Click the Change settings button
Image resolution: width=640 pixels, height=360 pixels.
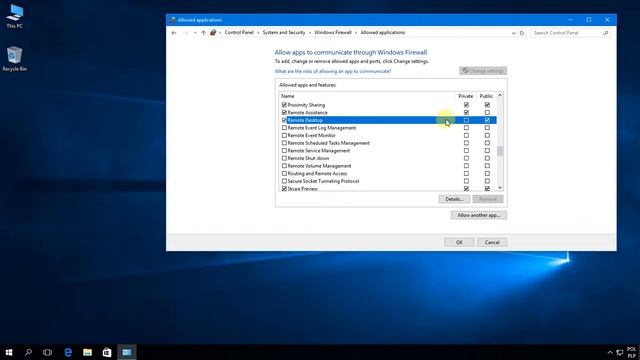483,71
